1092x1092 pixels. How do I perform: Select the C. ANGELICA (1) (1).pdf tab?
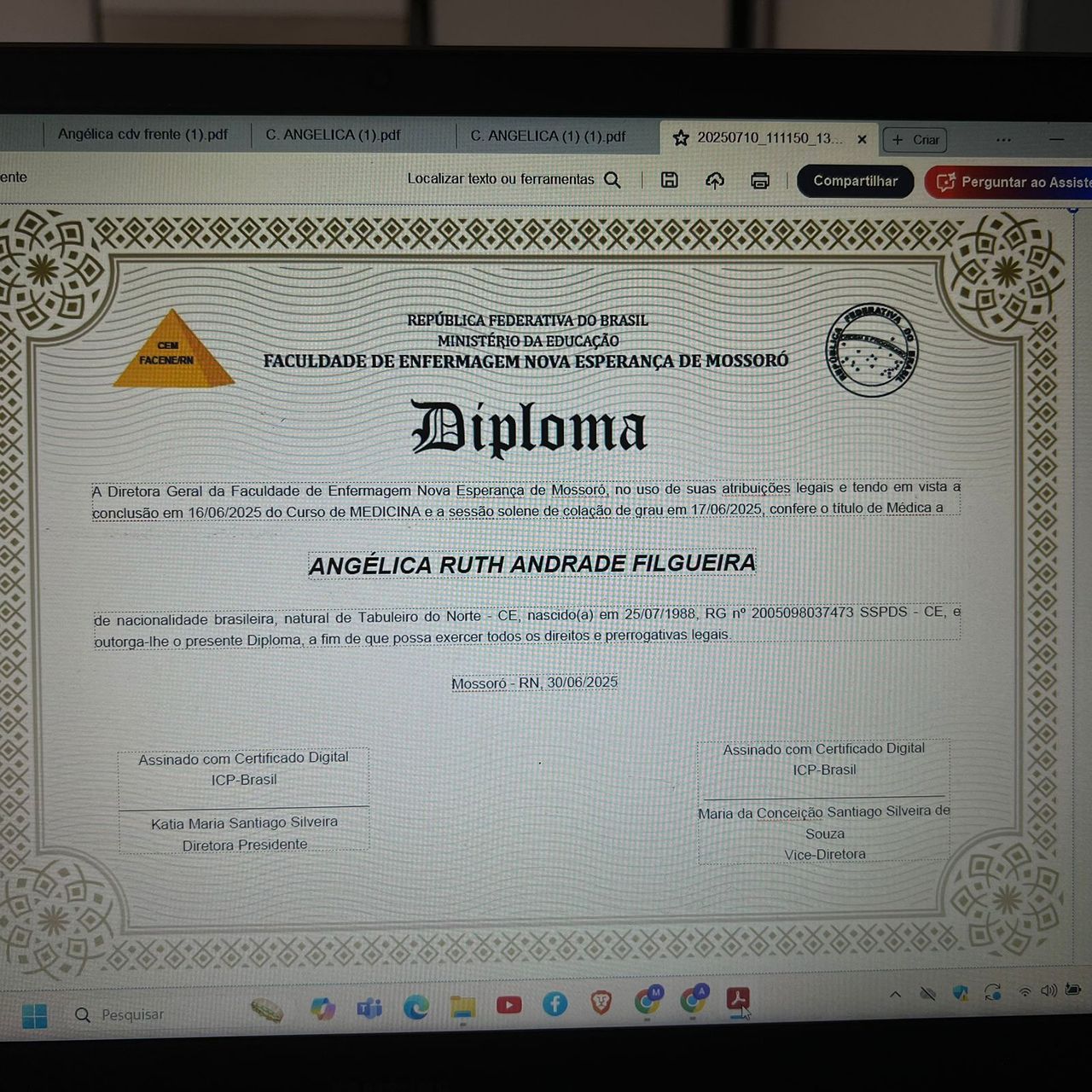pos(548,136)
